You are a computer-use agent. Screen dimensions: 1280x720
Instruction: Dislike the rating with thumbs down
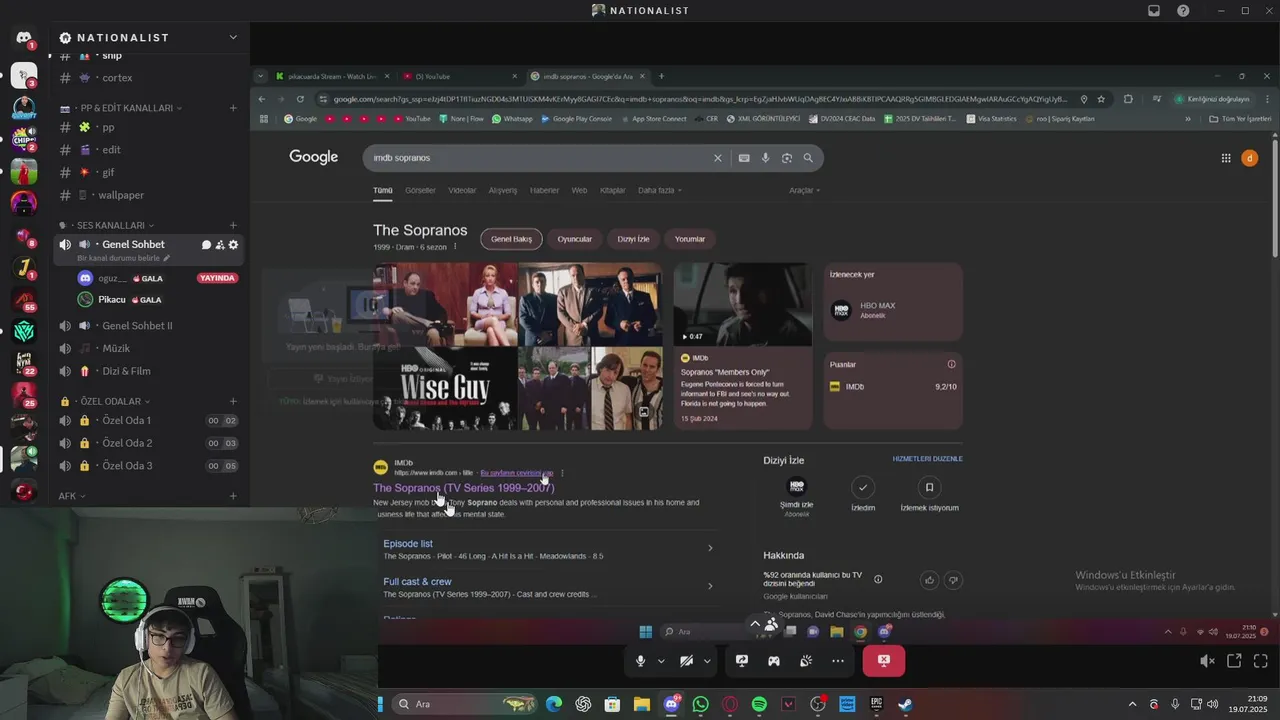click(953, 580)
